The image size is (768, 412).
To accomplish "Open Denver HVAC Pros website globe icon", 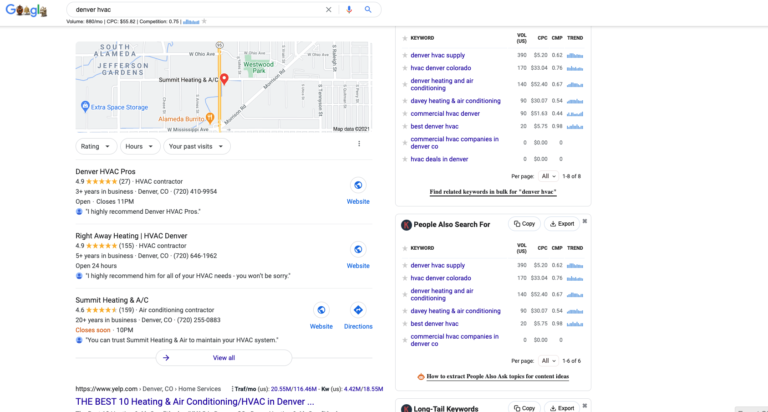I will (358, 185).
